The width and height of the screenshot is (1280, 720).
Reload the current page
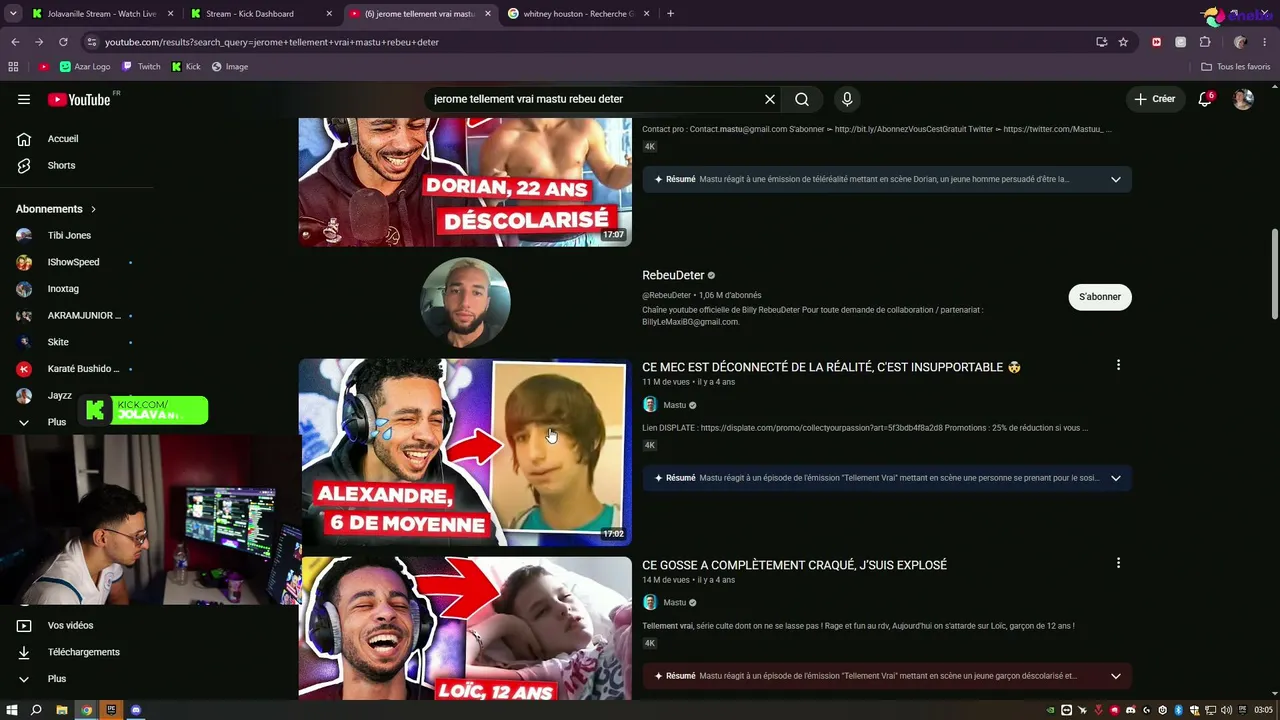click(x=63, y=42)
